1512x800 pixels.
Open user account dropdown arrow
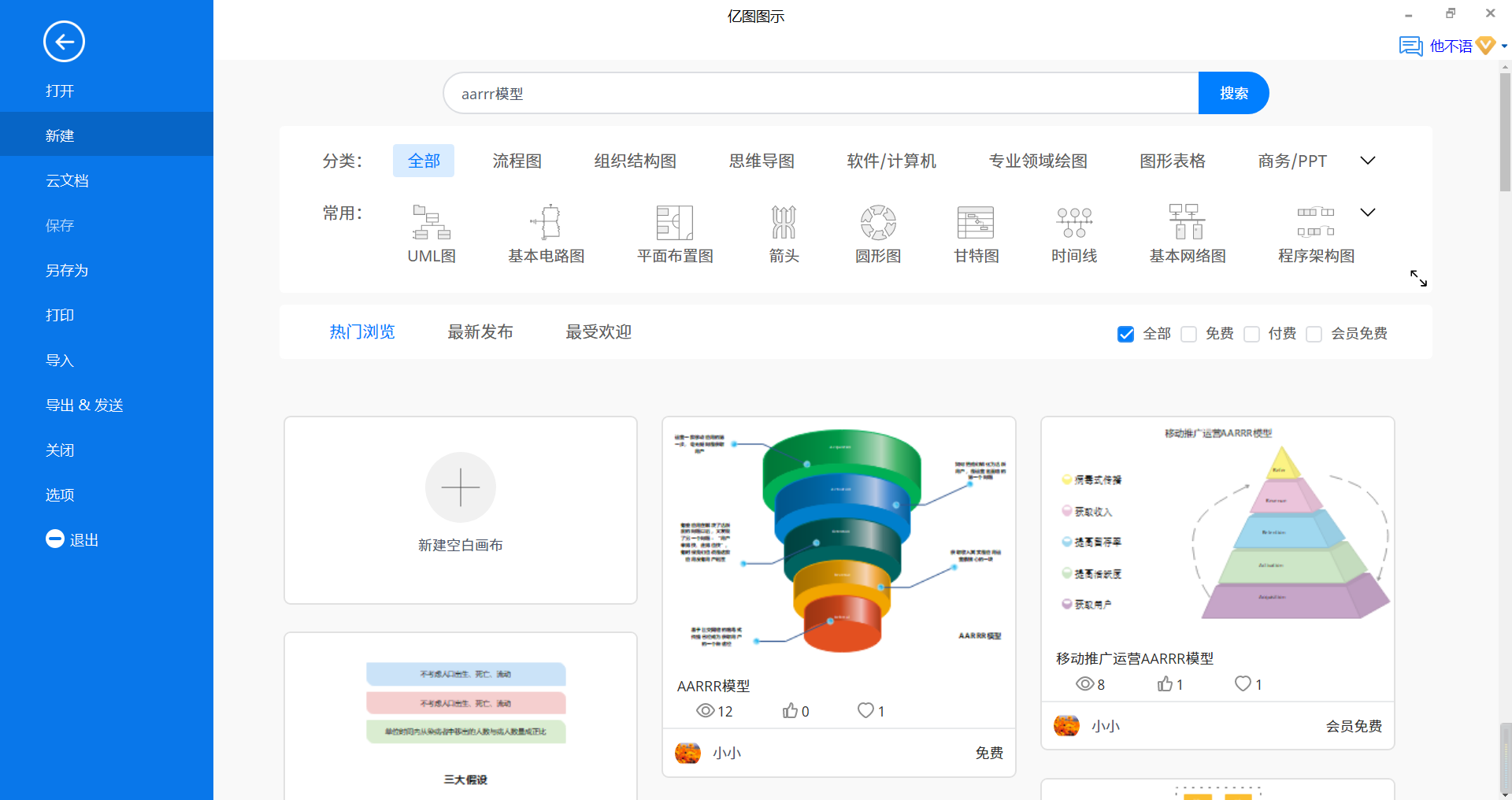pyautogui.click(x=1504, y=46)
